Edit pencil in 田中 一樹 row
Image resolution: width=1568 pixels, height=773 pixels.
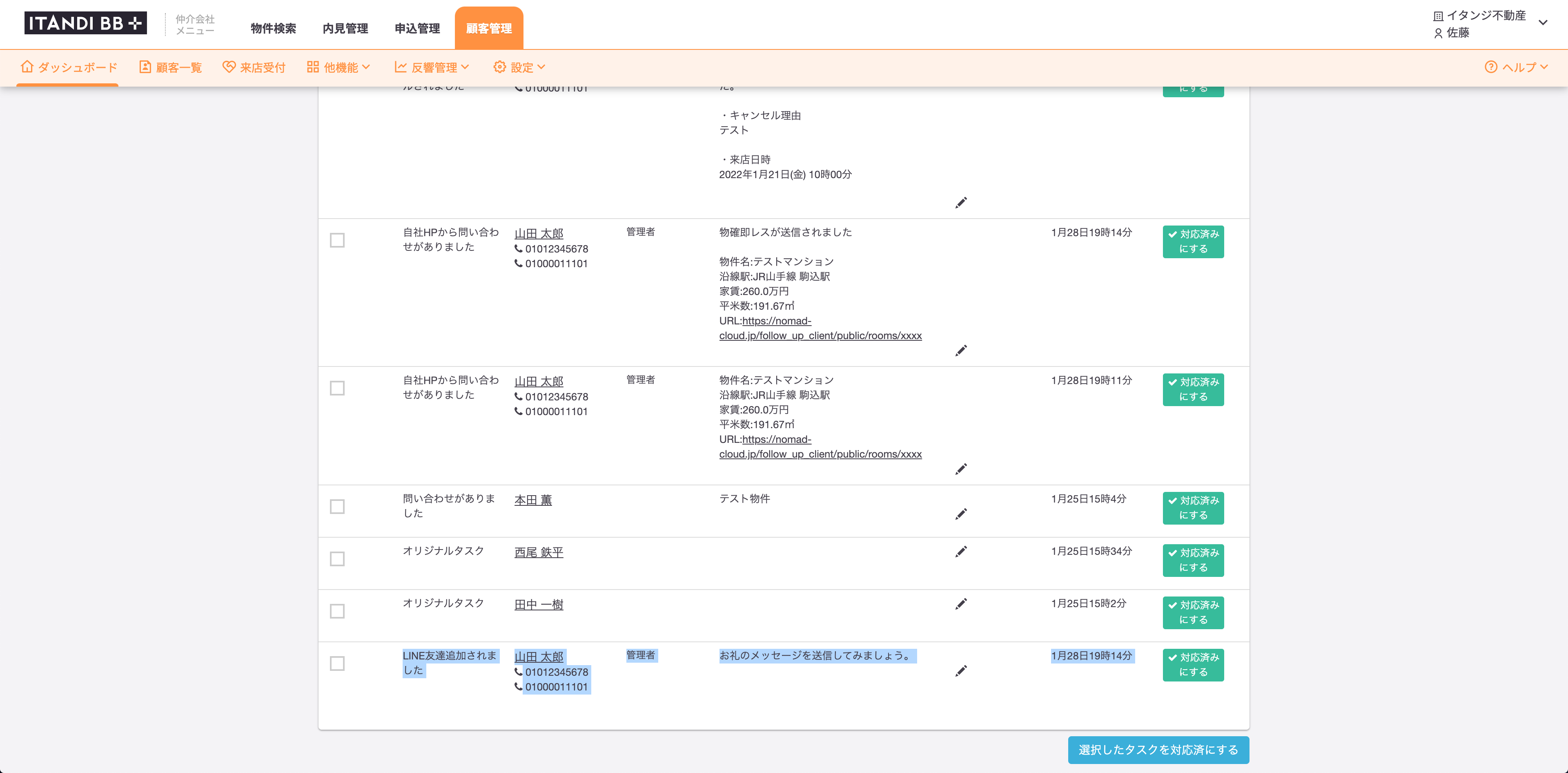pyautogui.click(x=961, y=604)
